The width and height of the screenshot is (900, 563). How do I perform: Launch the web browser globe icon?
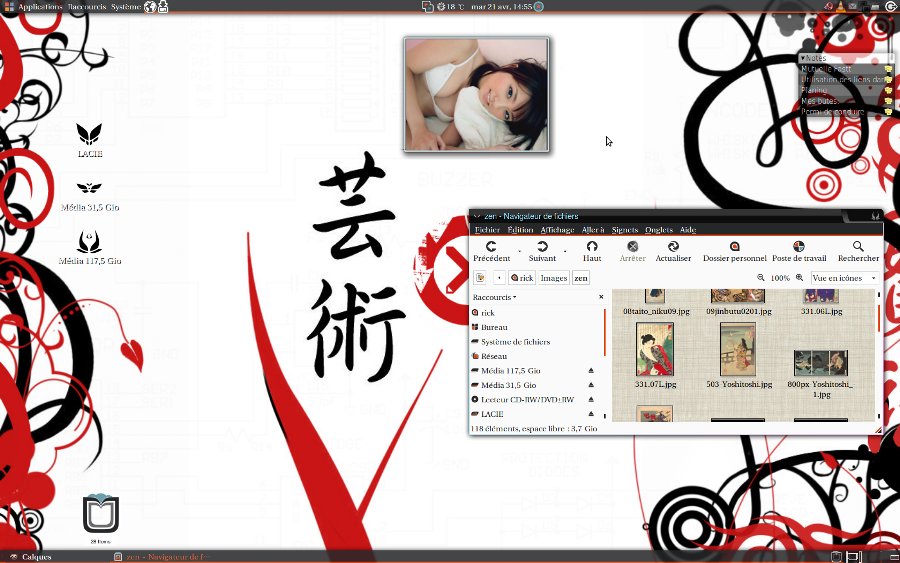tap(150, 7)
